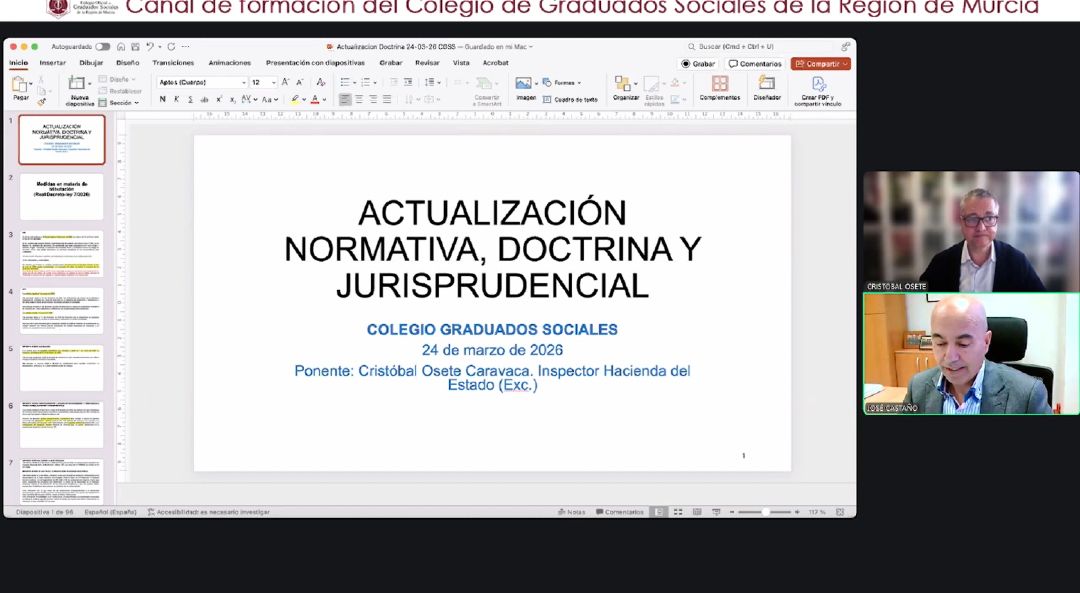
Task: Toggle the Notas pane in status bar
Action: click(571, 512)
